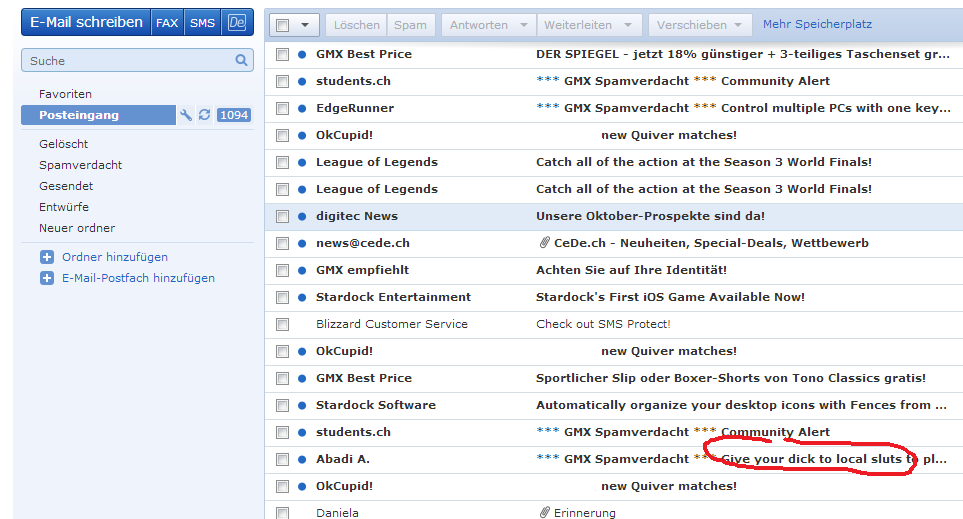
Task: Open the Gelöscht folder
Action: tap(63, 144)
